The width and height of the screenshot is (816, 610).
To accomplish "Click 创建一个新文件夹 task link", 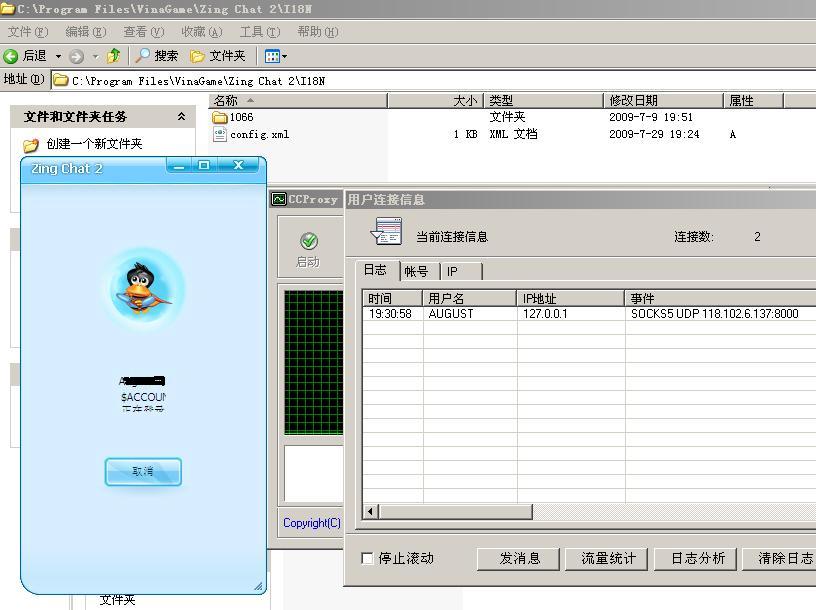I will click(94, 144).
